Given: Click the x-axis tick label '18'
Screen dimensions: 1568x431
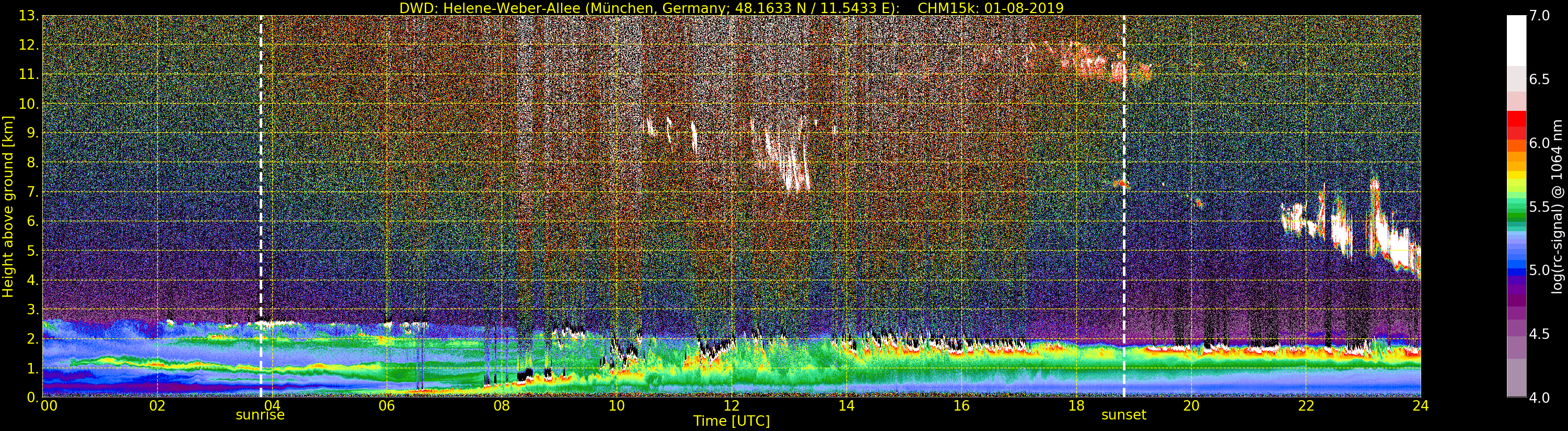Looking at the screenshot, I should (x=1076, y=406).
